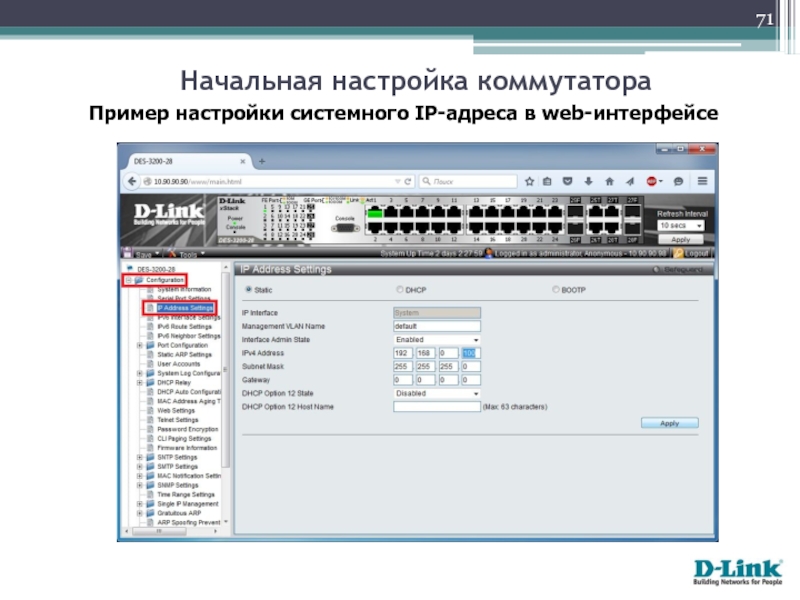The width and height of the screenshot is (800, 600).
Task: Select the DHCP radio button
Action: 399,290
